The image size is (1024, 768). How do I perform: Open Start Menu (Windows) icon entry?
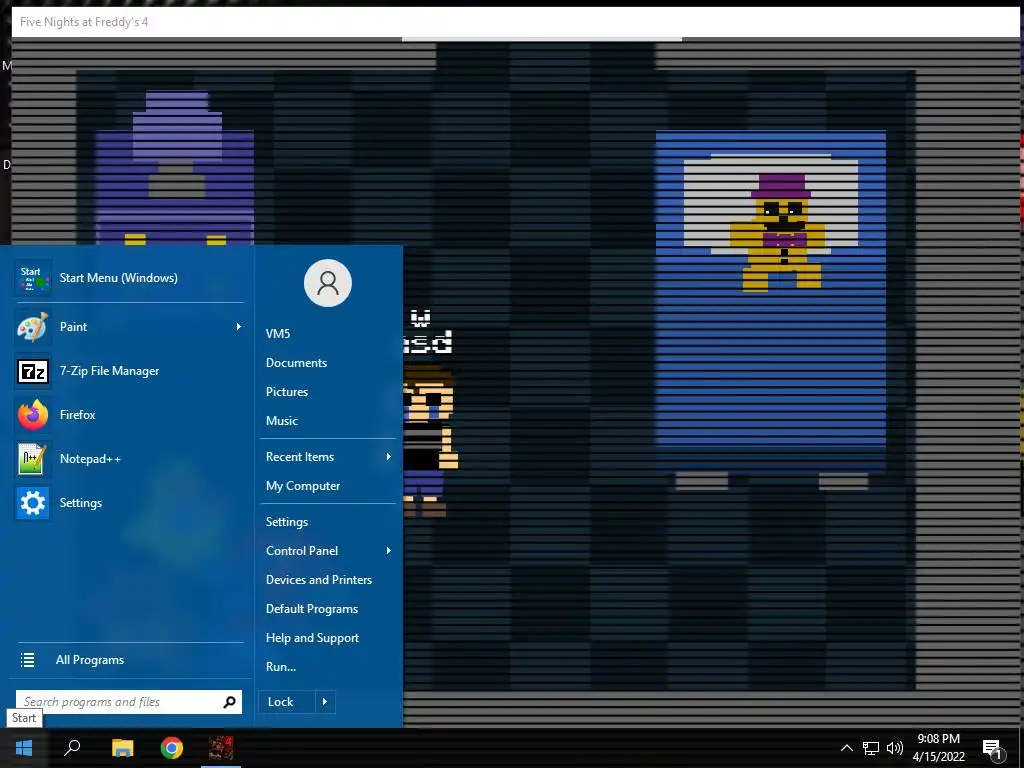[33, 278]
